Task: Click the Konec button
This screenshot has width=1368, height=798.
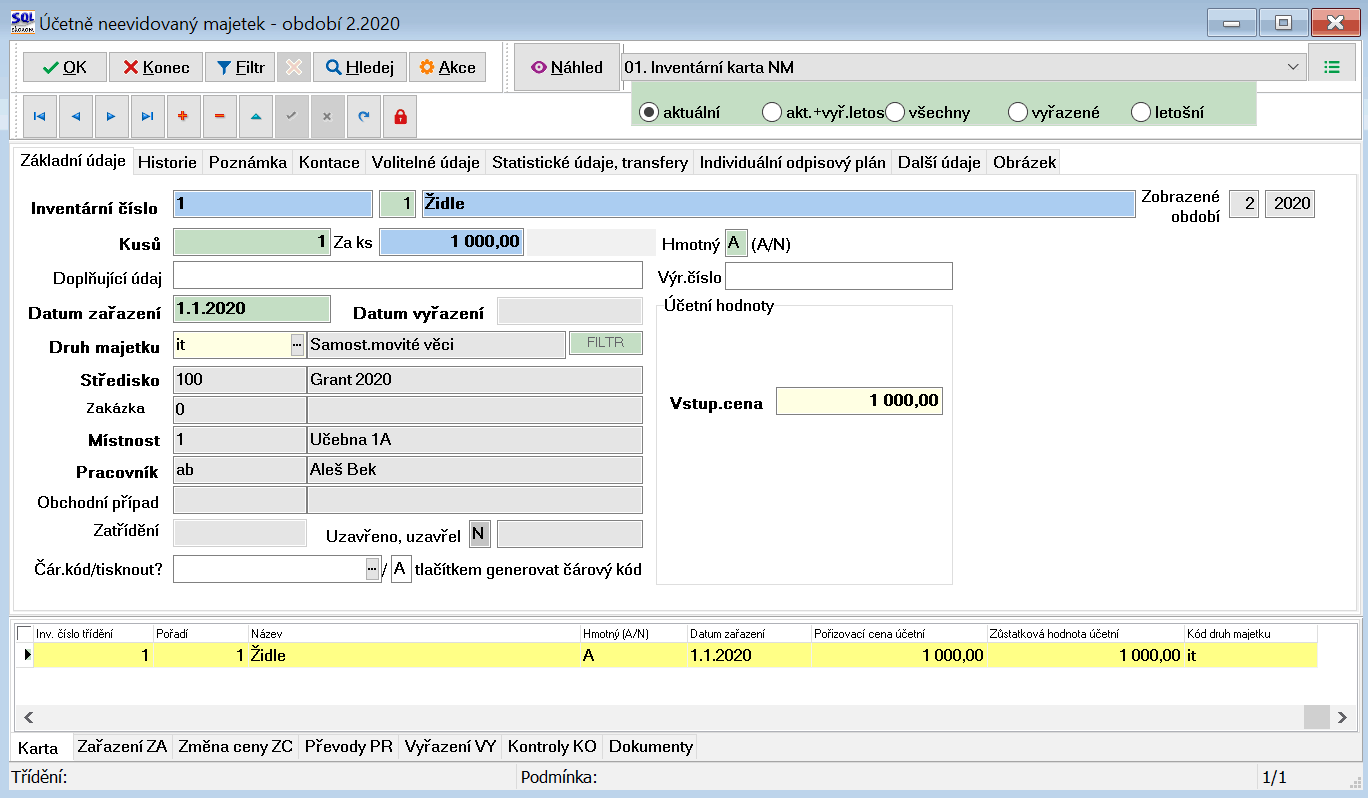Action: click(155, 67)
